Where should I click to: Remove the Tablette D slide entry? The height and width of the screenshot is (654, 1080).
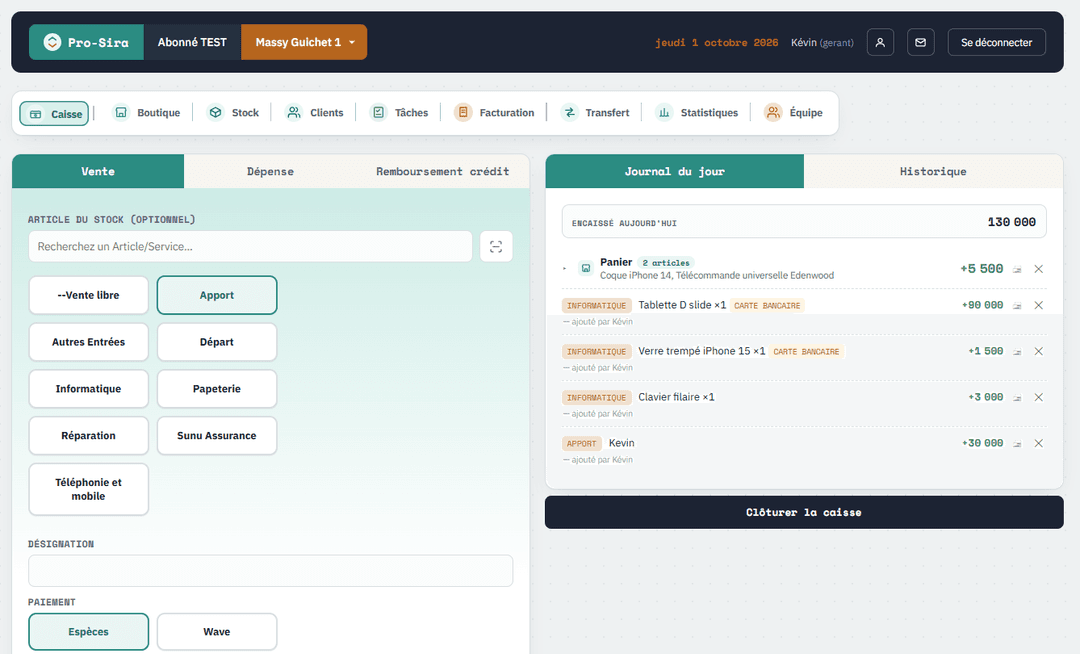pos(1039,306)
